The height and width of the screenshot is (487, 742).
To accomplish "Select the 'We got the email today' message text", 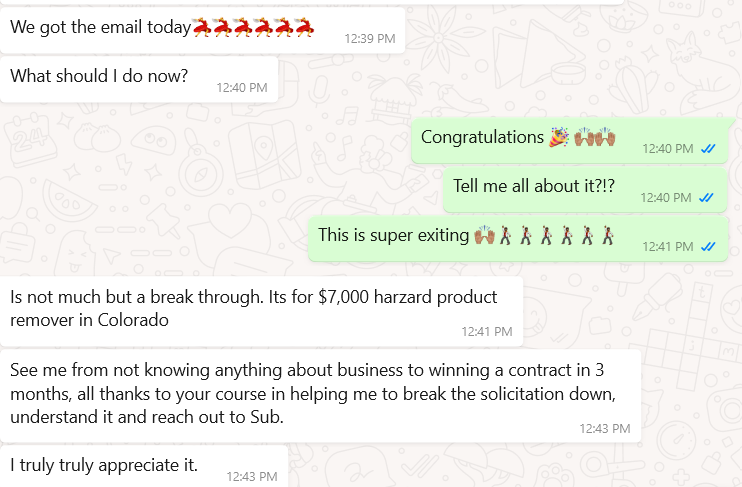I will [100, 27].
